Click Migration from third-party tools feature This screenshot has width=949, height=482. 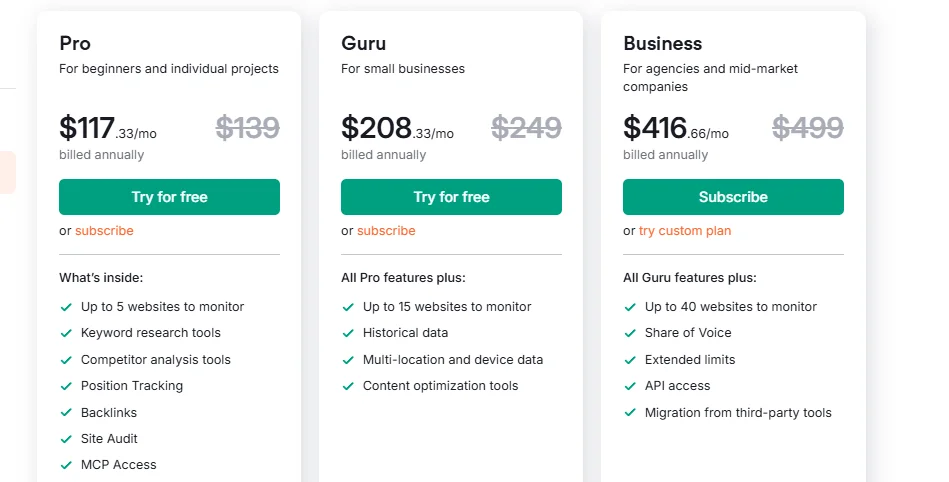738,412
